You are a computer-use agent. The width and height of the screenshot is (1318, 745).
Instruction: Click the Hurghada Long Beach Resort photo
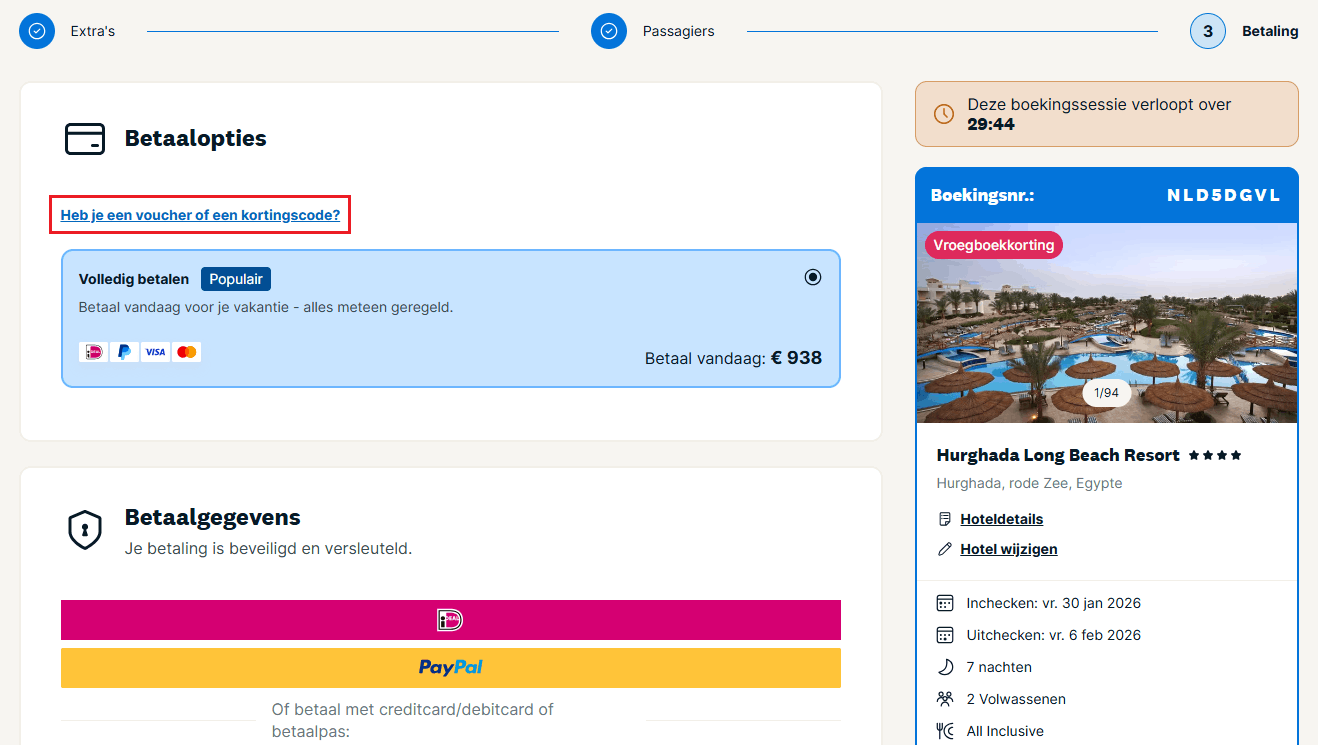point(1106,322)
